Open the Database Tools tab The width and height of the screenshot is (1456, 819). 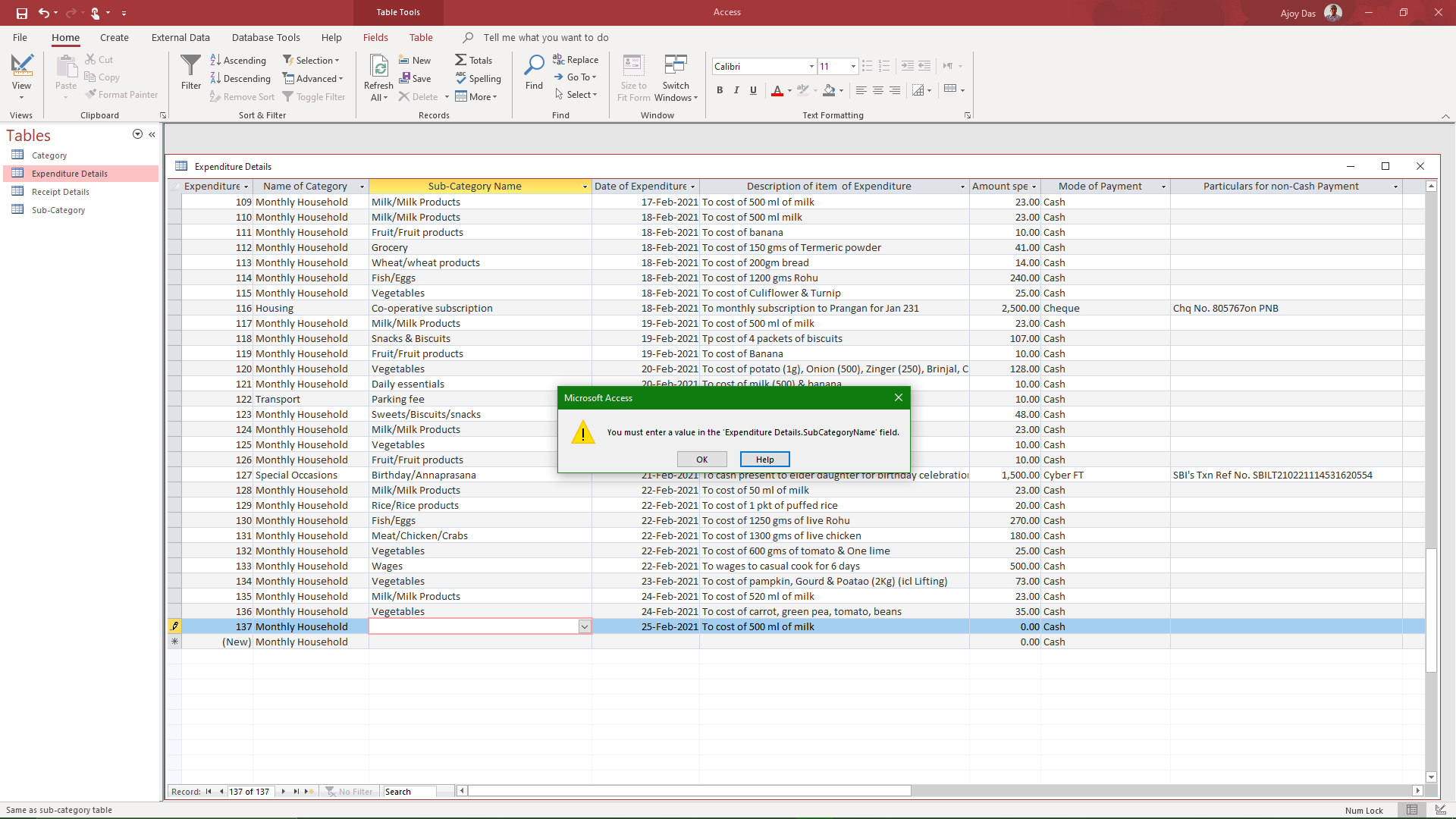(265, 37)
